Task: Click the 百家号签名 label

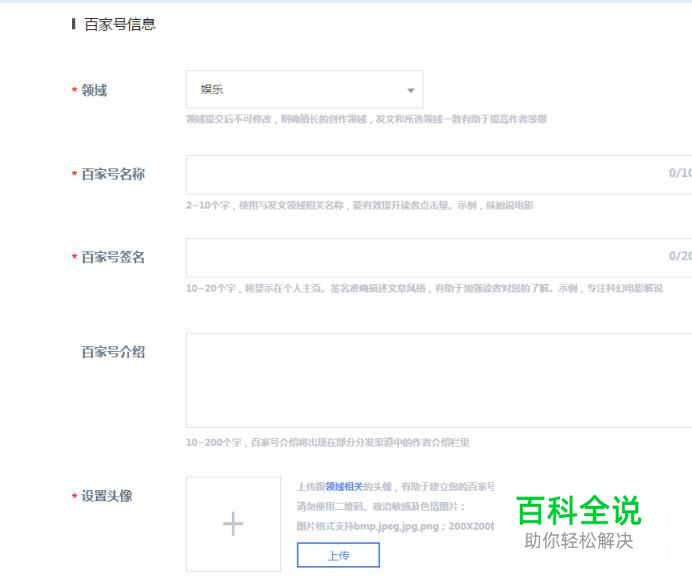Action: [113, 257]
